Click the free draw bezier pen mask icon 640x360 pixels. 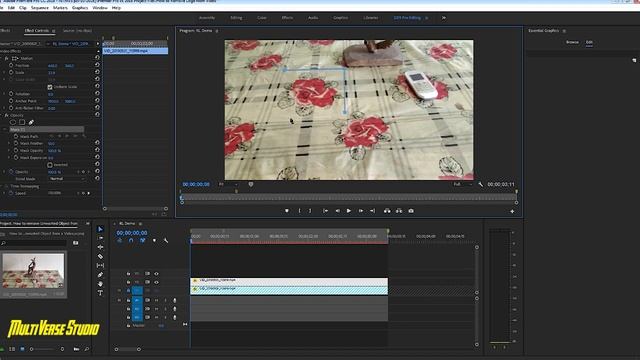31,122
